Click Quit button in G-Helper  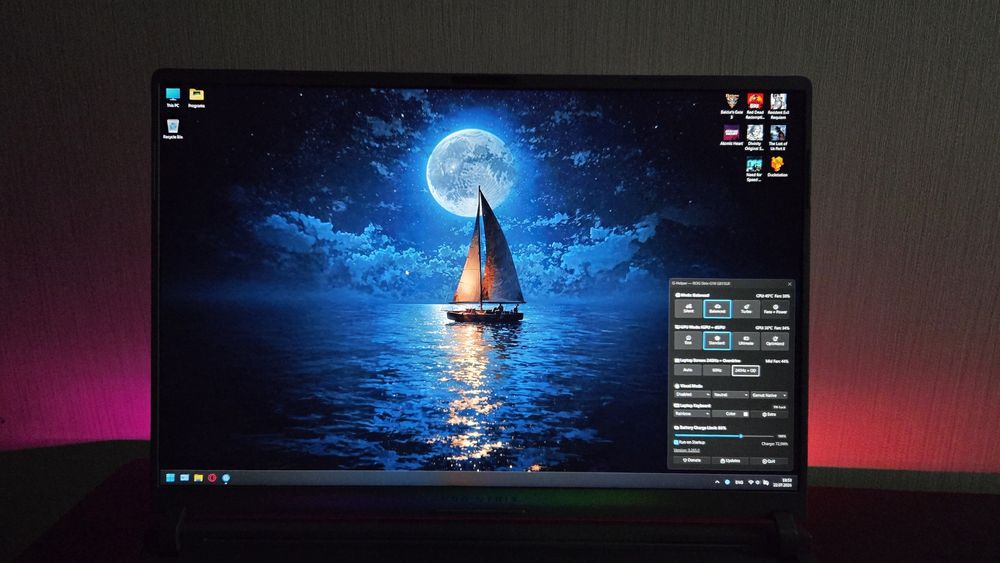[x=769, y=460]
